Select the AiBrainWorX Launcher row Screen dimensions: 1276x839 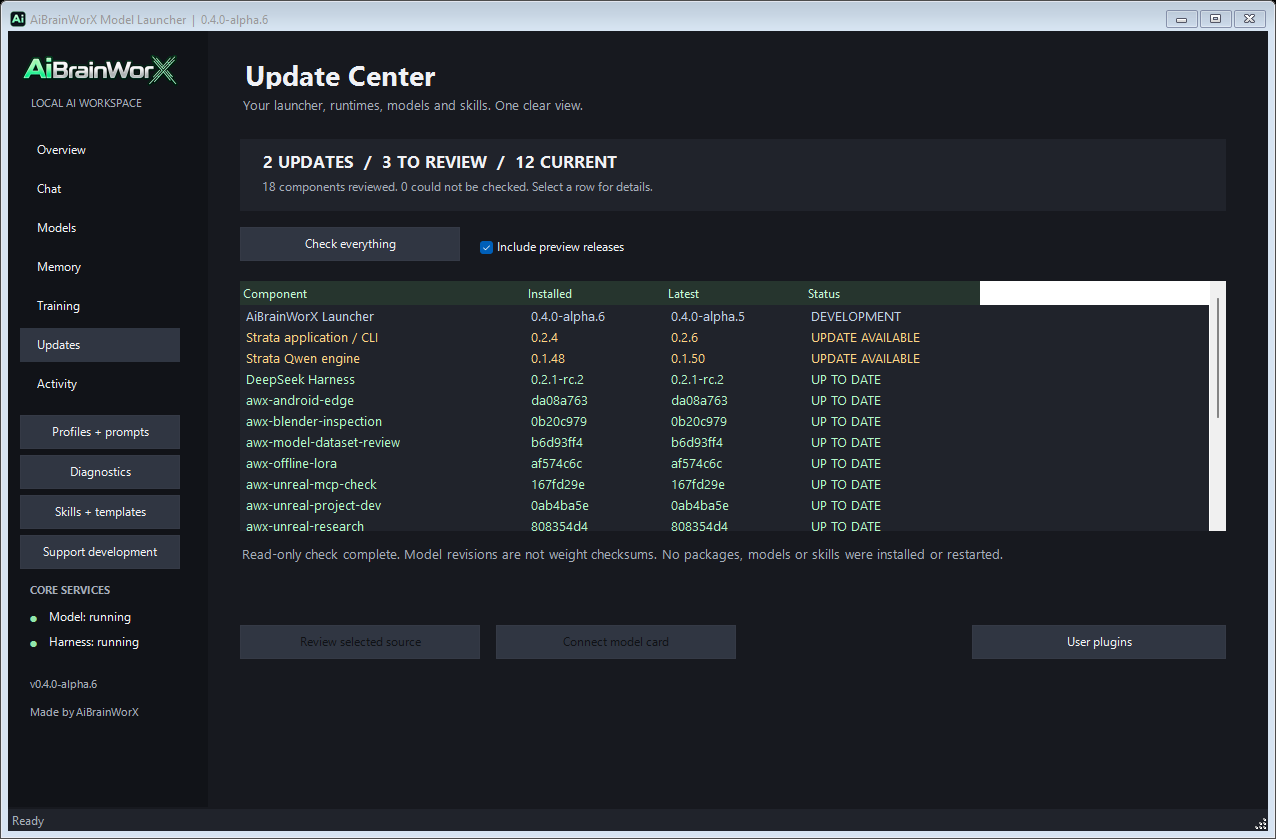(725, 317)
